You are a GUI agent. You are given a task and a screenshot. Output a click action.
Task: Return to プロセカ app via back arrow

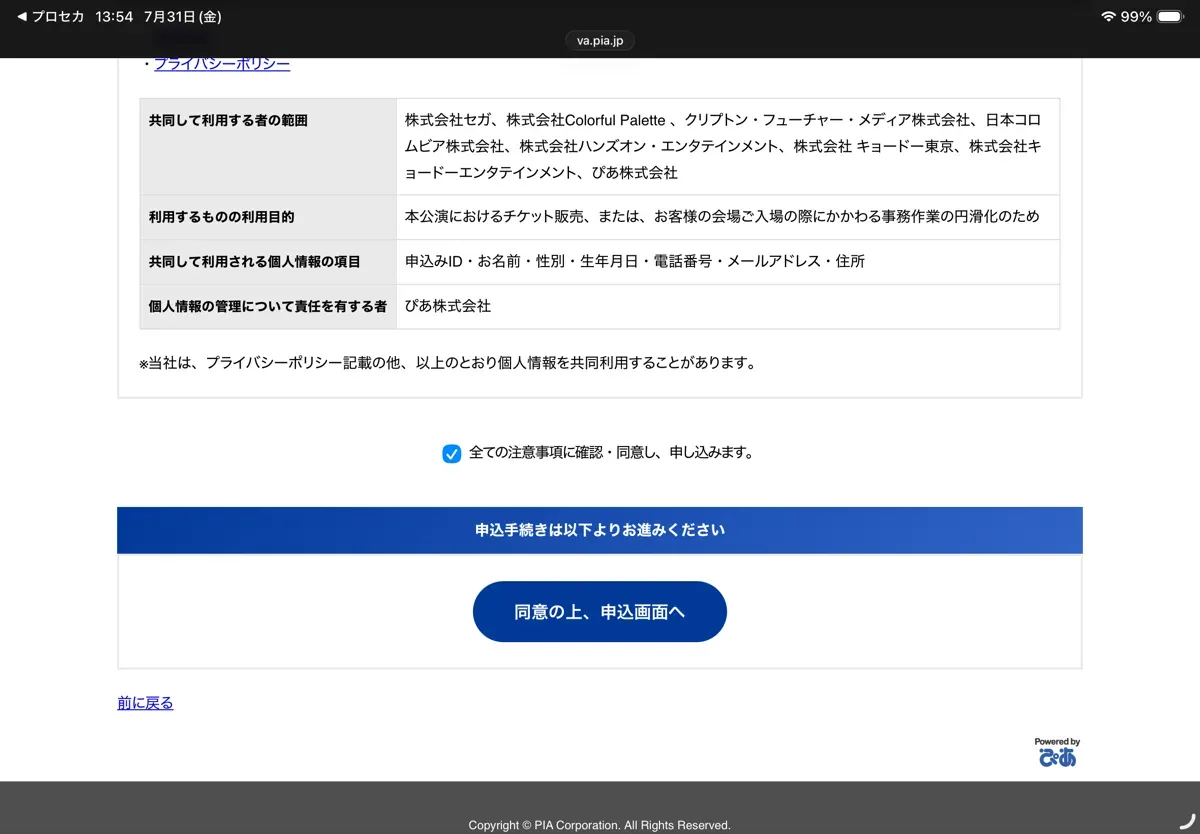click(x=50, y=17)
